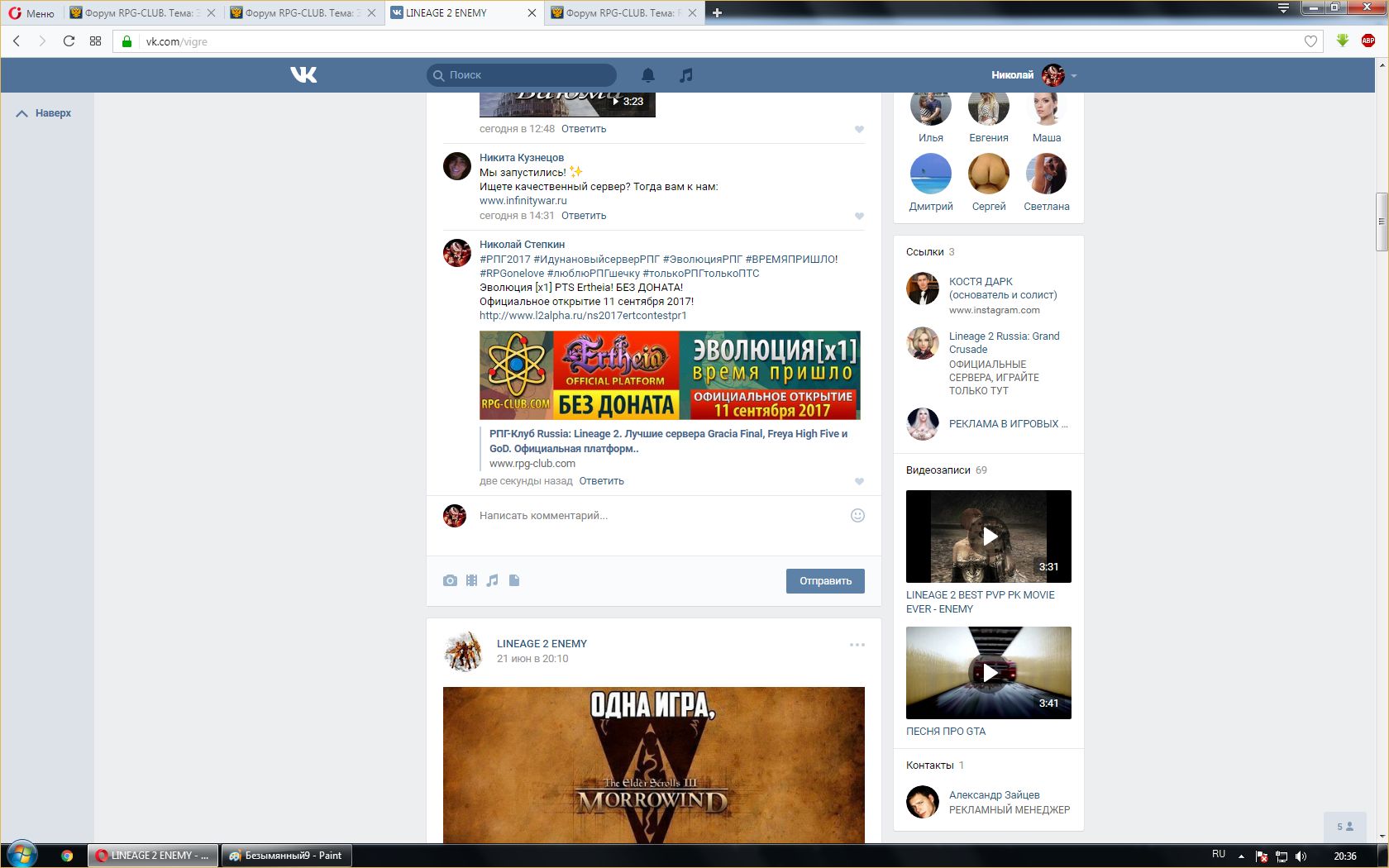Attach a video via the film icon
The width and height of the screenshot is (1389, 868).
click(x=471, y=580)
